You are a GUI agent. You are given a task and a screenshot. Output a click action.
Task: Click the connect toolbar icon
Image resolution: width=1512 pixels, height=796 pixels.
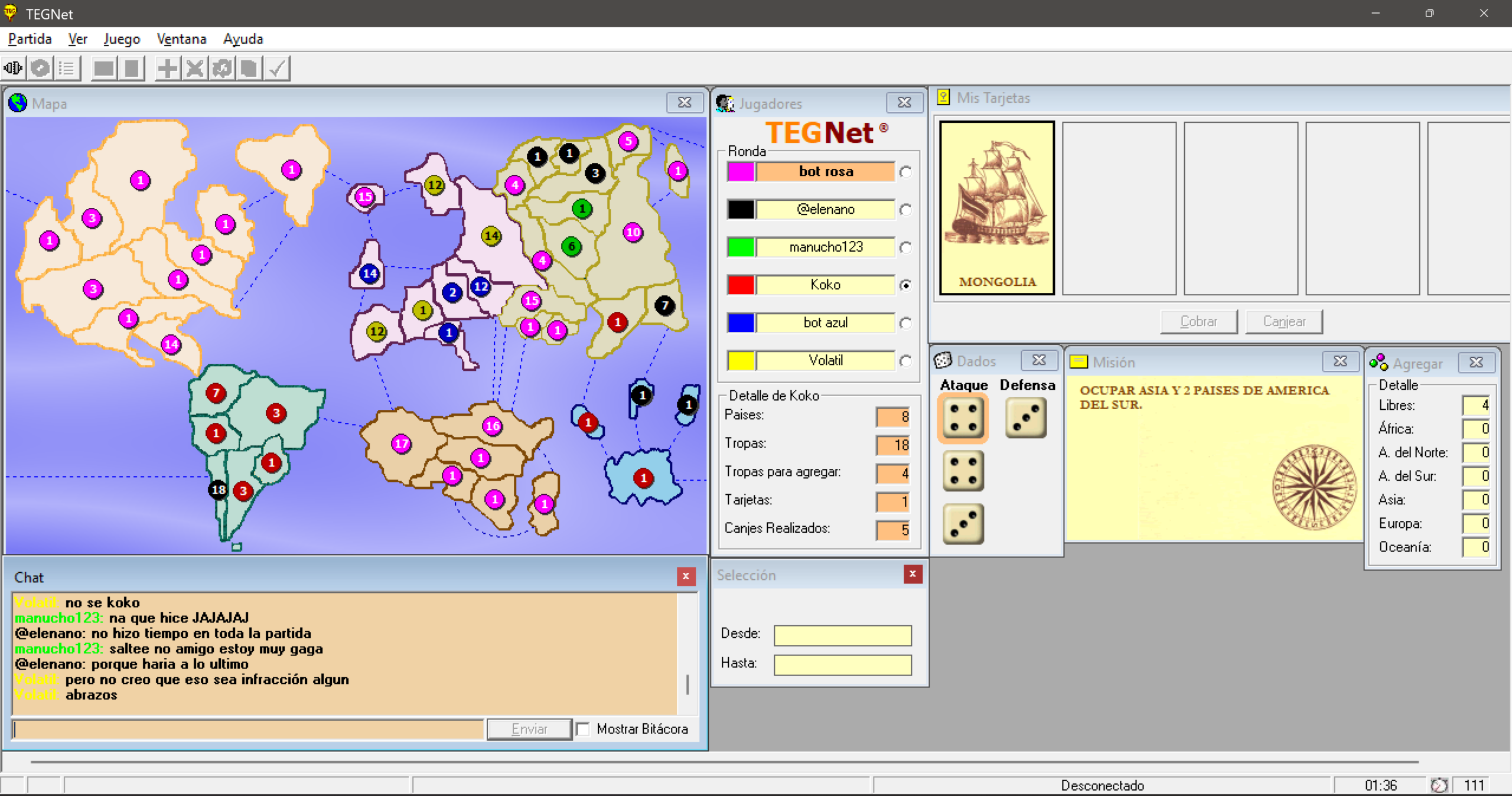pyautogui.click(x=13, y=68)
